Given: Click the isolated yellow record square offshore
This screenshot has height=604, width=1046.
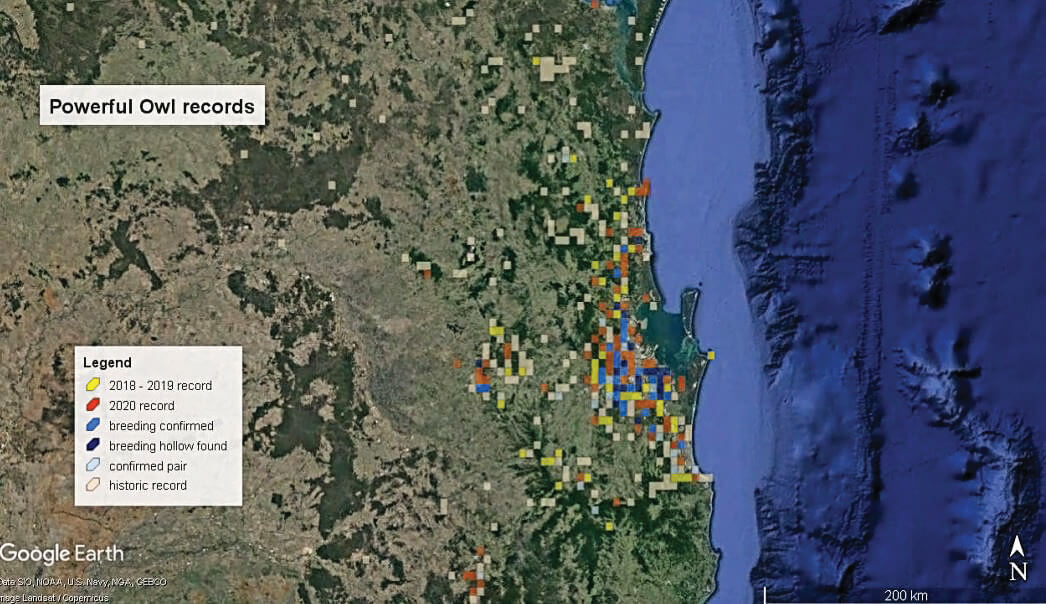Looking at the screenshot, I should point(711,354).
